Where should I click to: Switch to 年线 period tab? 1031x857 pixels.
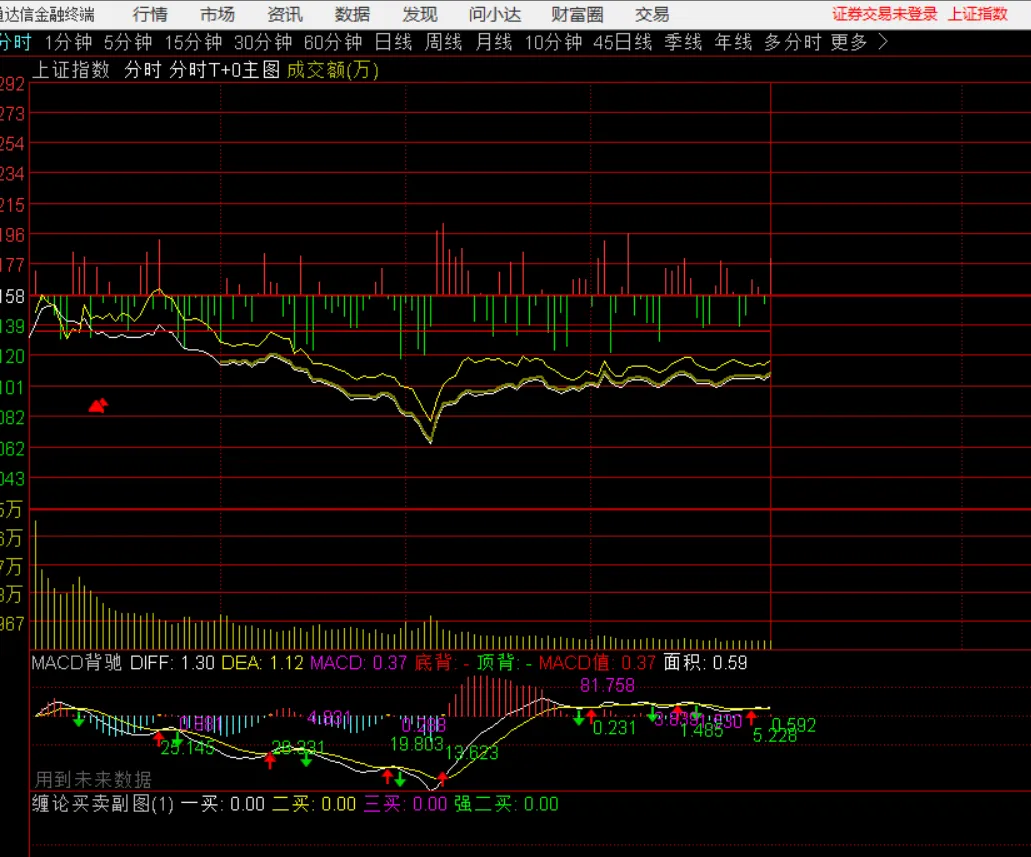(733, 43)
